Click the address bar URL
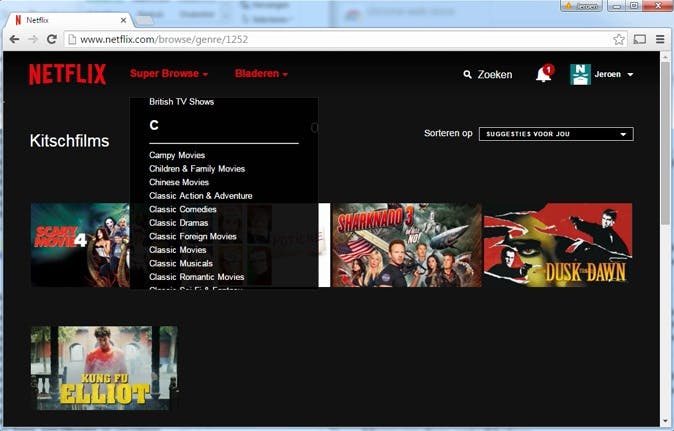This screenshot has height=431, width=674. [164, 40]
